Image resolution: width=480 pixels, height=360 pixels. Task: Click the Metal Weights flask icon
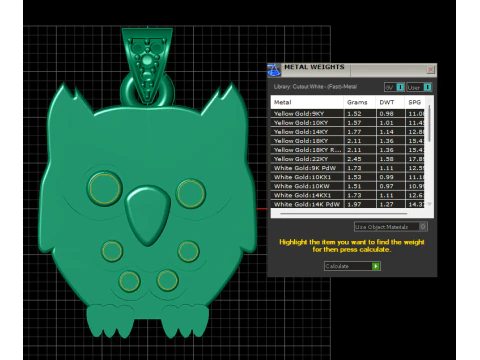(x=274, y=70)
